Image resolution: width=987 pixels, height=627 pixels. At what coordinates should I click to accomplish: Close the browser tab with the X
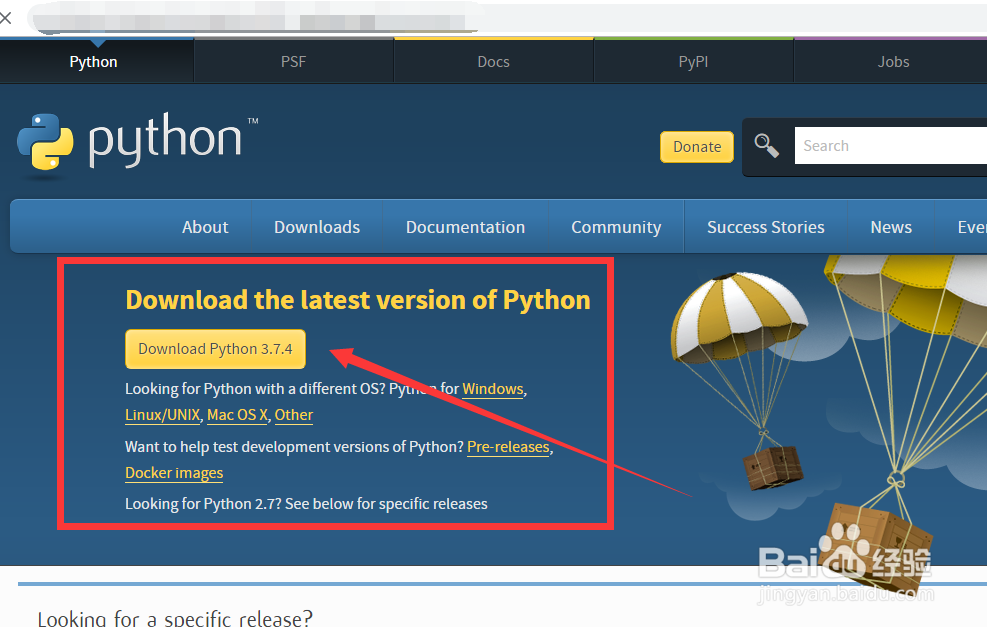[x=6, y=18]
